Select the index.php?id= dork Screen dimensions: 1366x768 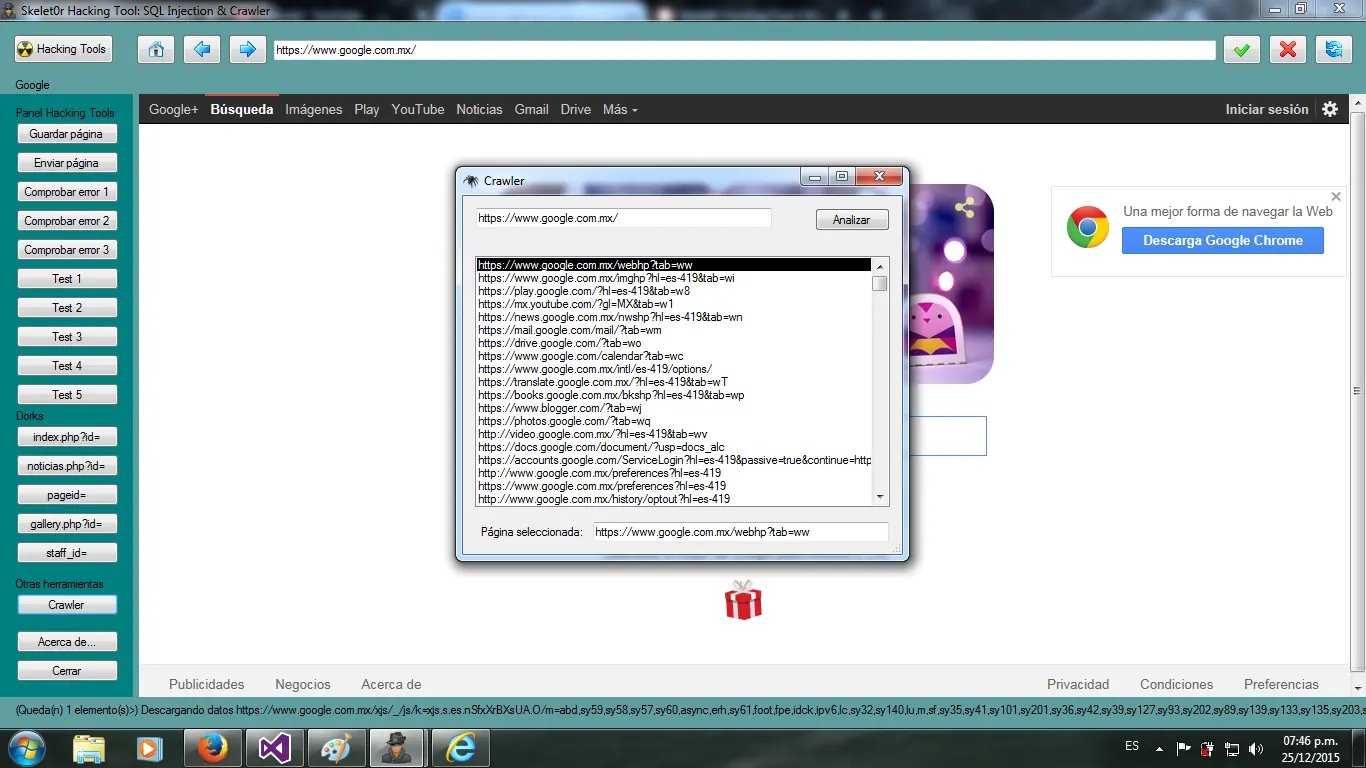coord(67,437)
